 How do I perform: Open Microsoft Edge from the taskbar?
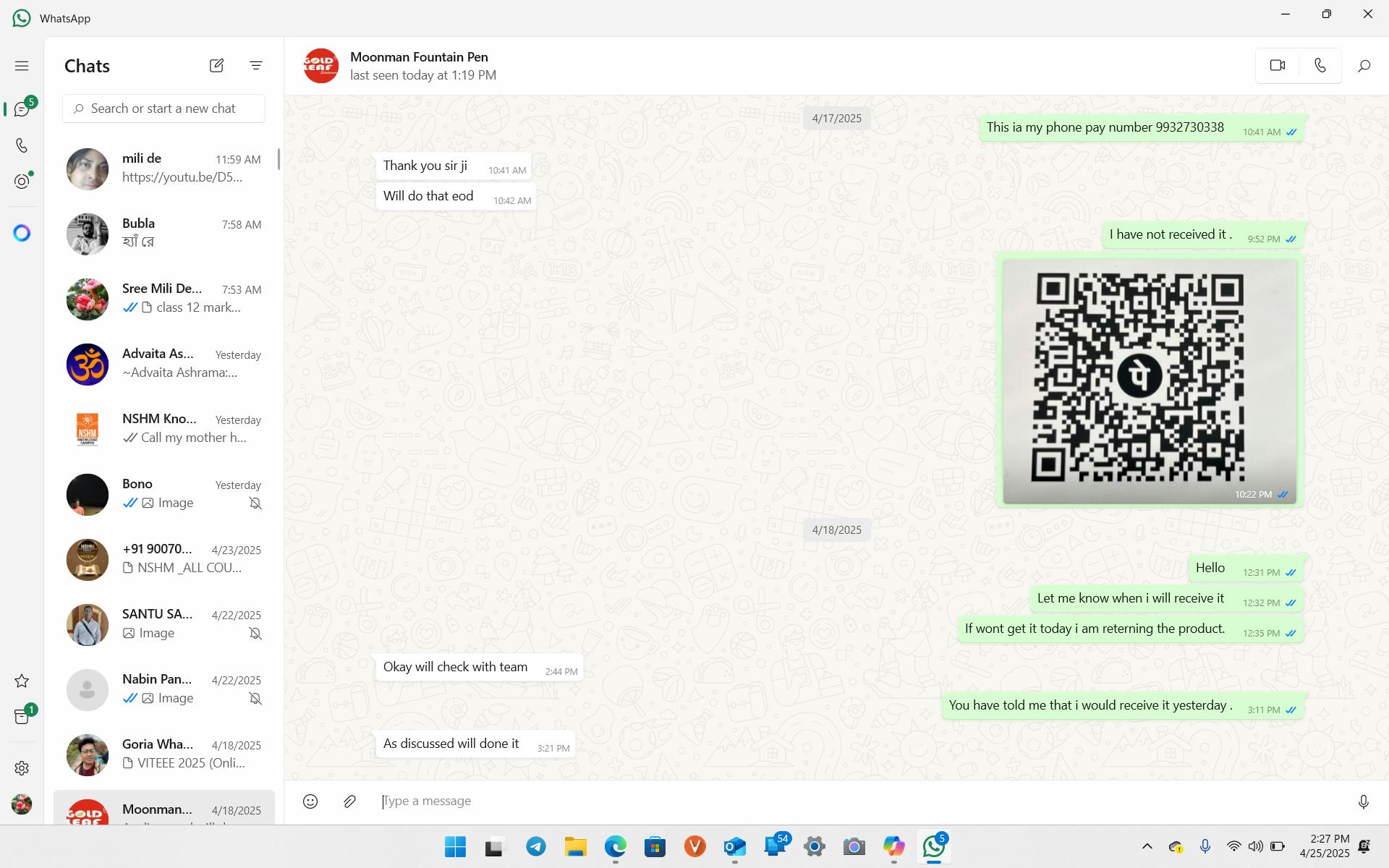pos(616,846)
